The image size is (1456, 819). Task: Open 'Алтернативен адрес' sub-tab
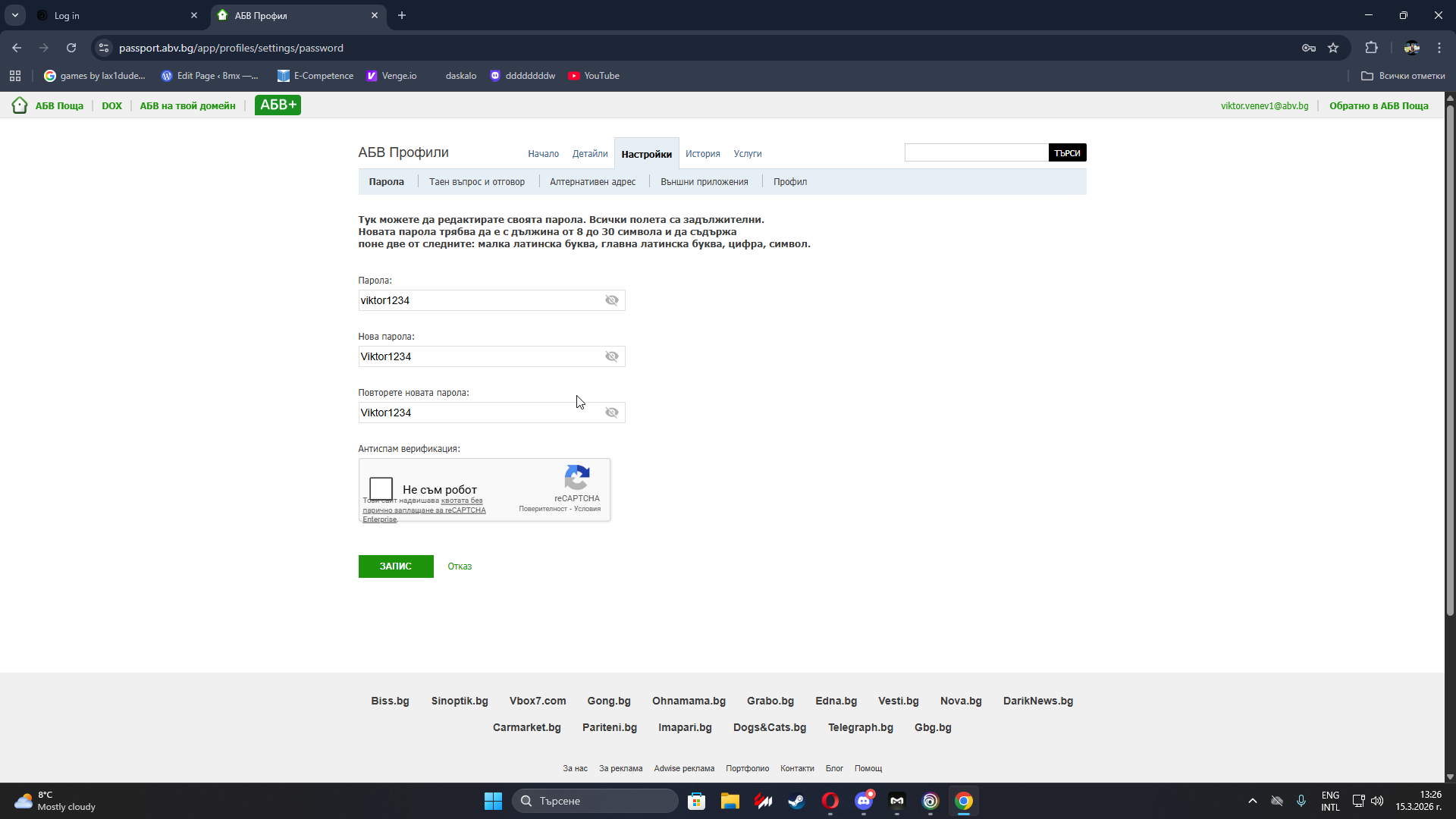coord(593,182)
